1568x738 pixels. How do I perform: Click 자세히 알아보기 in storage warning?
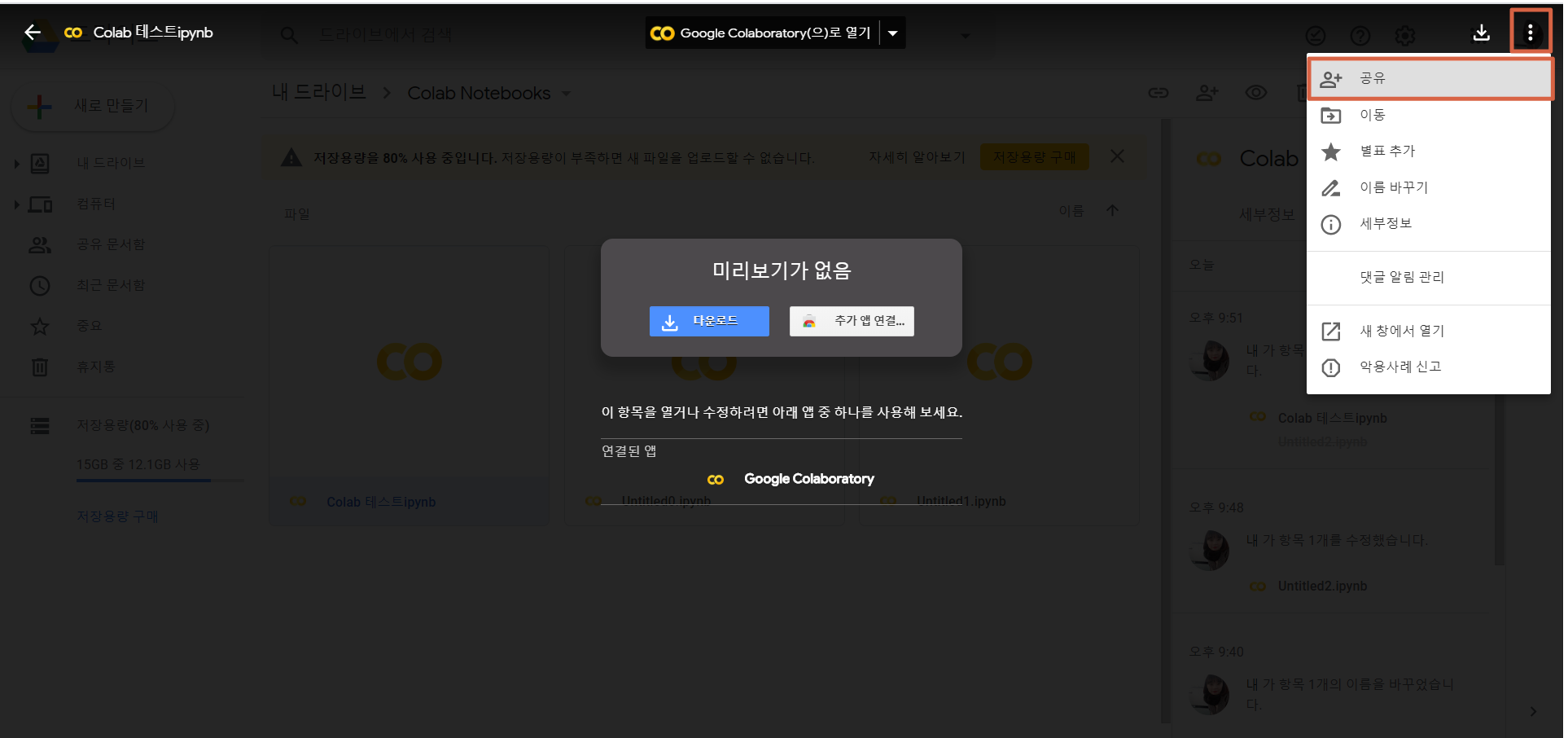click(917, 157)
